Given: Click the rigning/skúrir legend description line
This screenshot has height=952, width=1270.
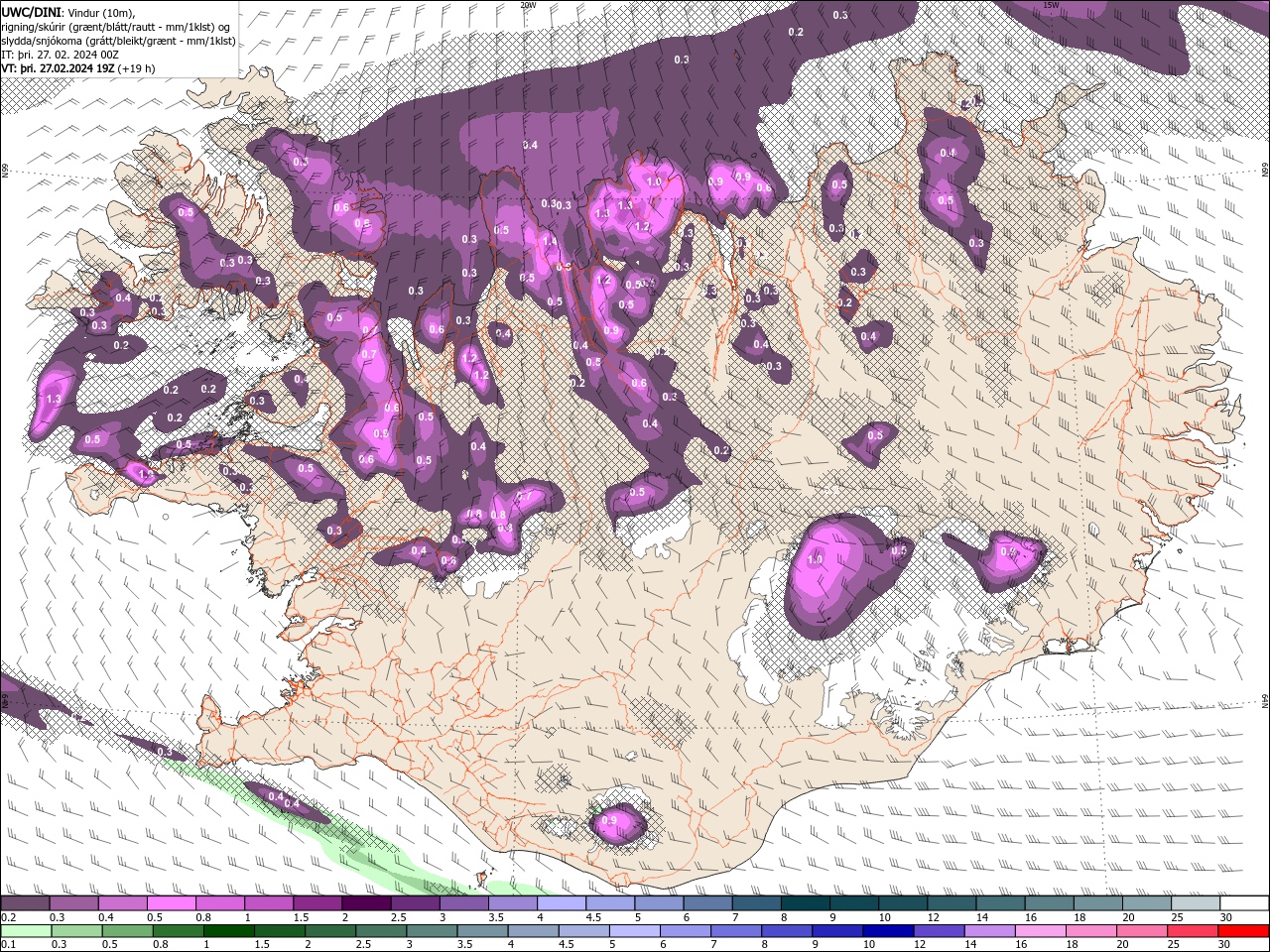Looking at the screenshot, I should [x=117, y=27].
